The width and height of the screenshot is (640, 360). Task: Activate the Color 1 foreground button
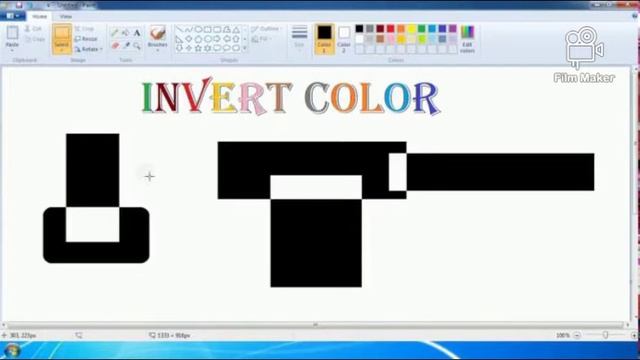coord(324,39)
